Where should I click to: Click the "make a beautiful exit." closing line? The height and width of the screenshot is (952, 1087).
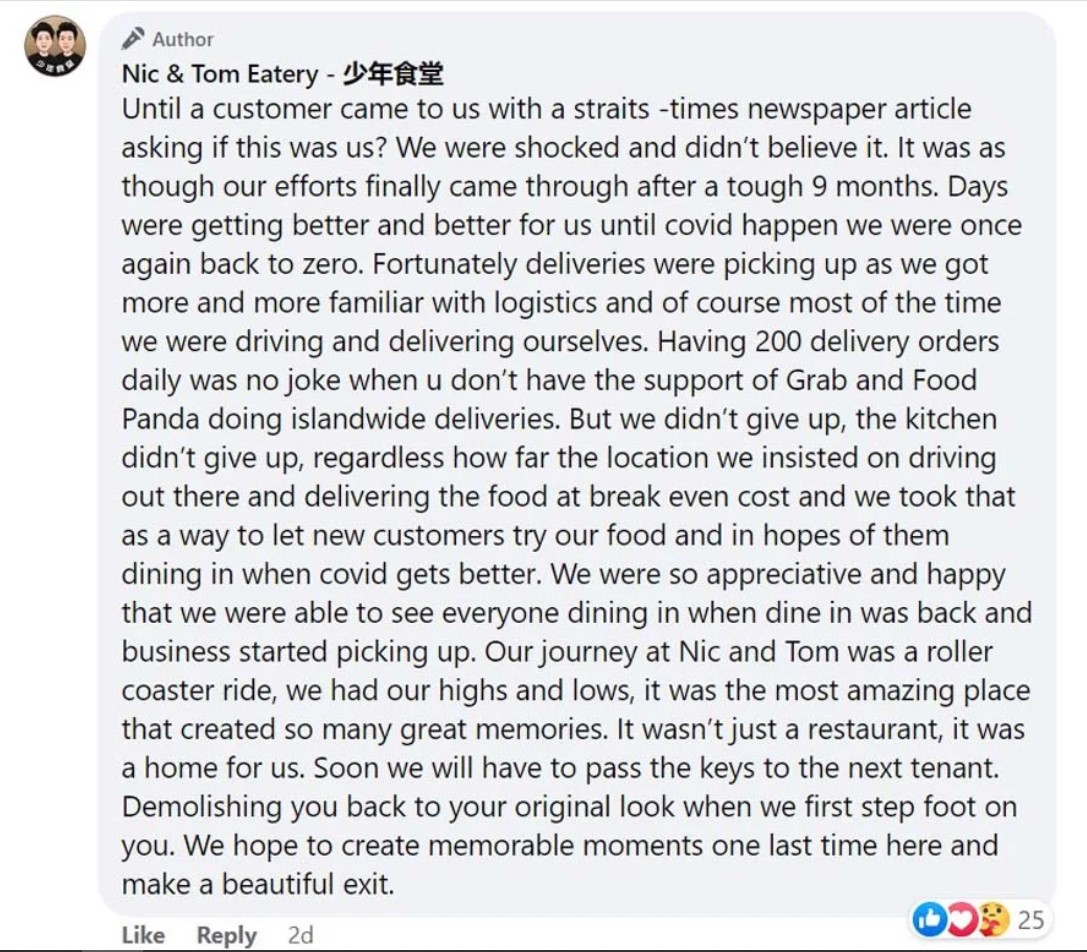[258, 884]
